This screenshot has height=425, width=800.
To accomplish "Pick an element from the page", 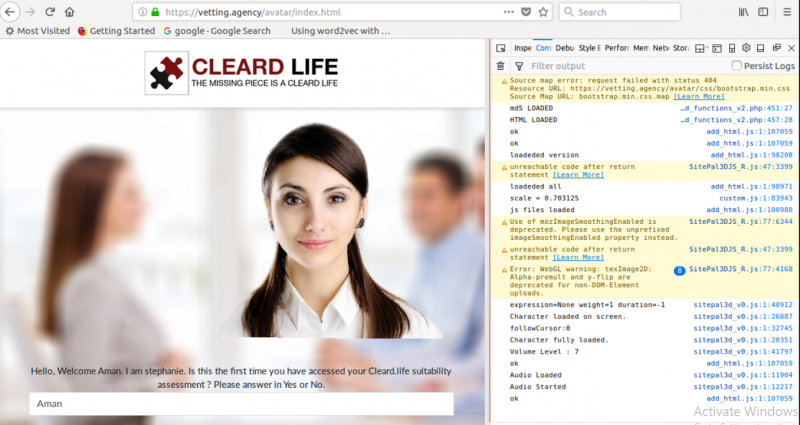I will tap(501, 48).
